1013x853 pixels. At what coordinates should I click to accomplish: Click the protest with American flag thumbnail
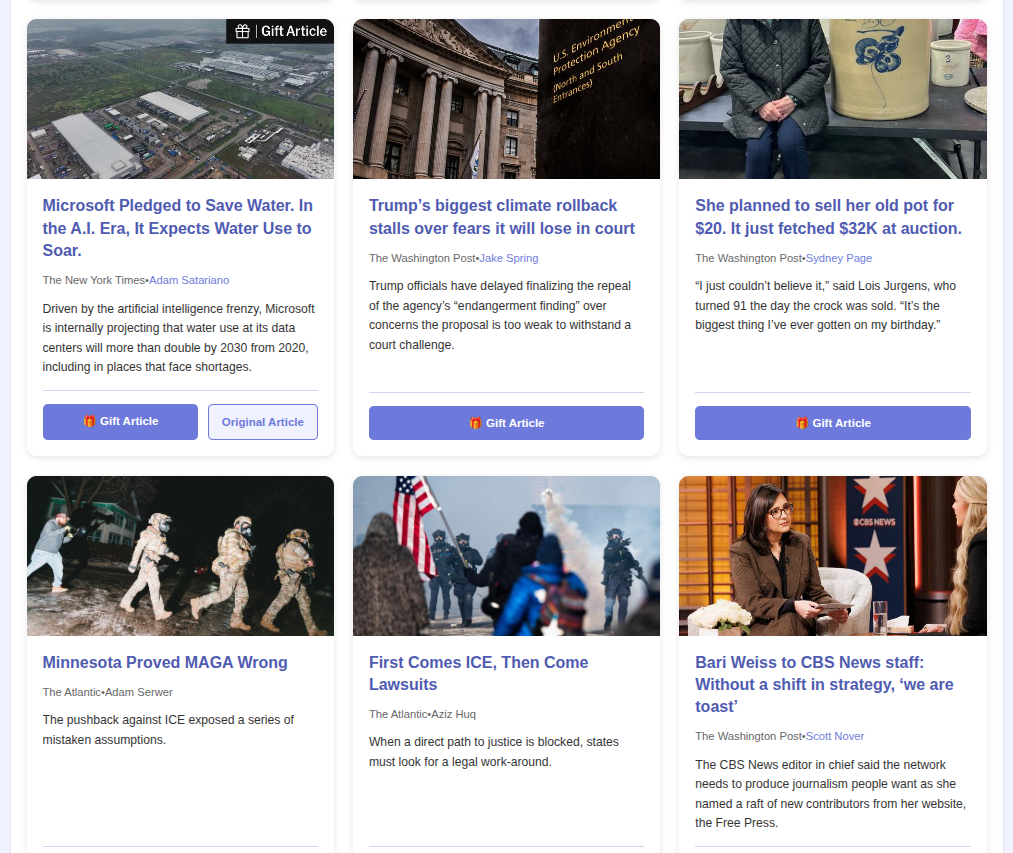pos(506,556)
